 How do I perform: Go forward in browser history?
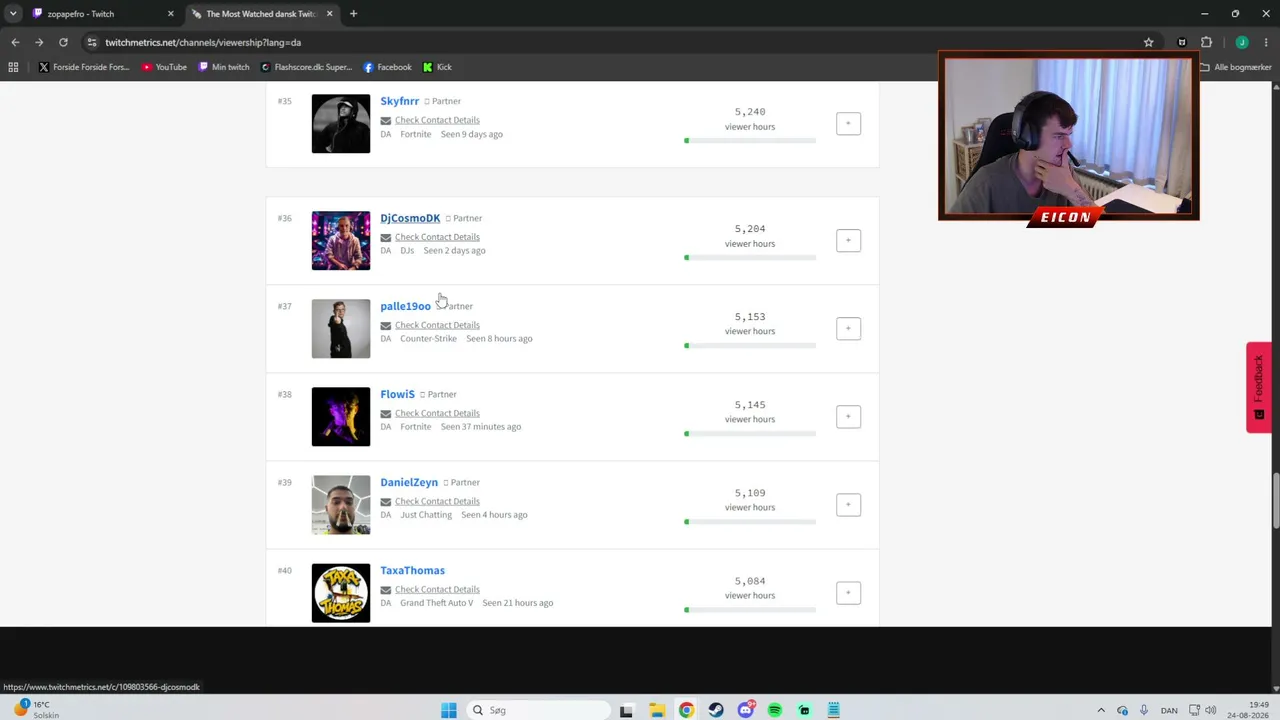point(39,42)
